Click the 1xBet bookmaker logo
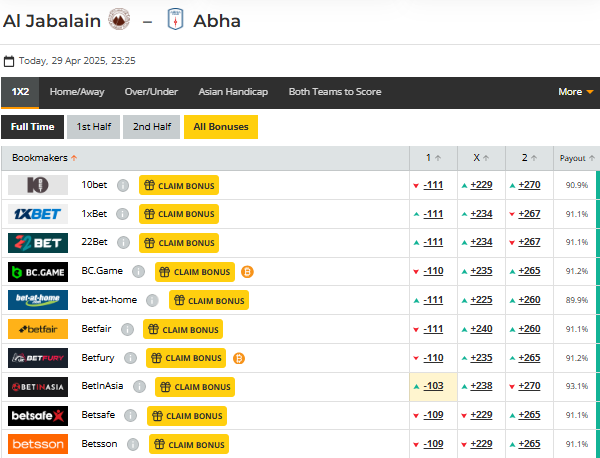Image resolution: width=600 pixels, height=458 pixels. pyautogui.click(x=38, y=214)
